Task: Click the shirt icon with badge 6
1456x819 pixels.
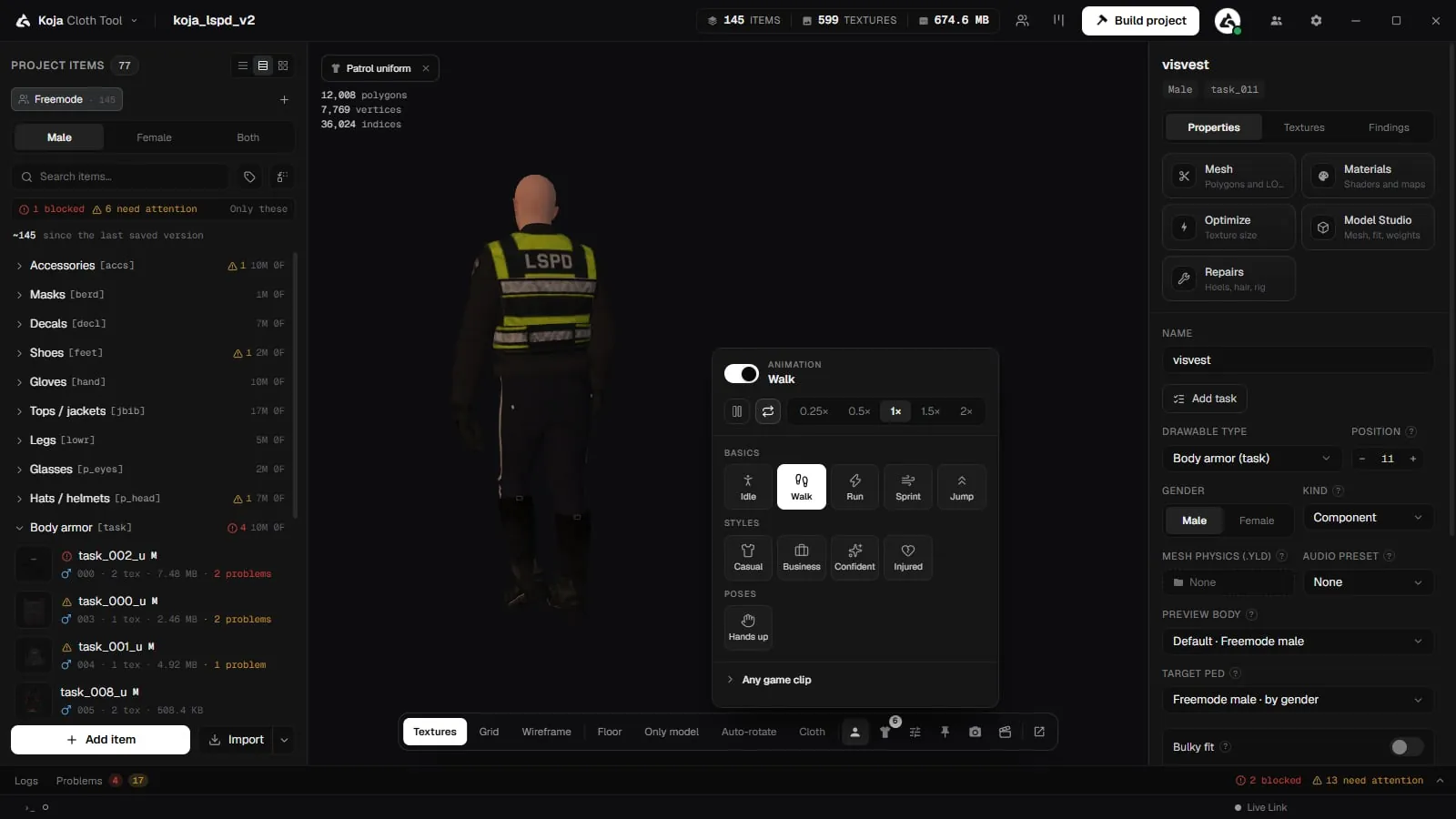Action: coord(885,732)
